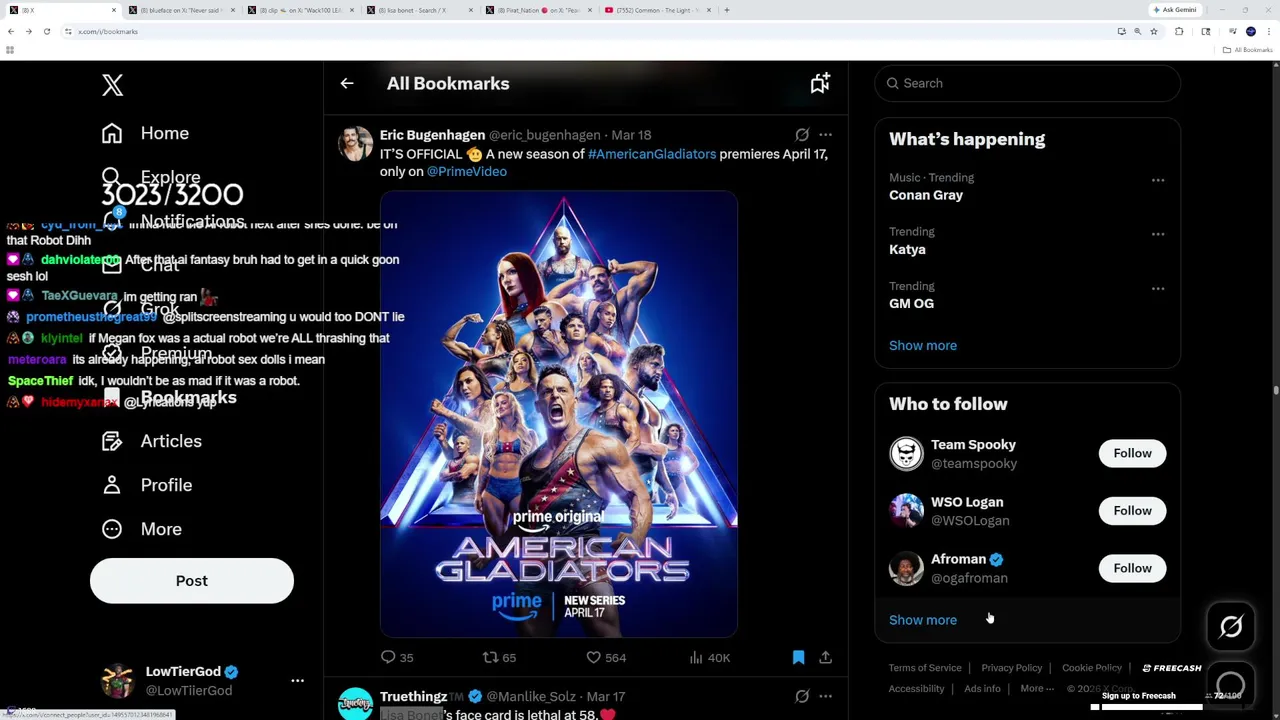Open the Truethingz profile avatar
Image resolution: width=1280 pixels, height=720 pixels.
[355, 704]
